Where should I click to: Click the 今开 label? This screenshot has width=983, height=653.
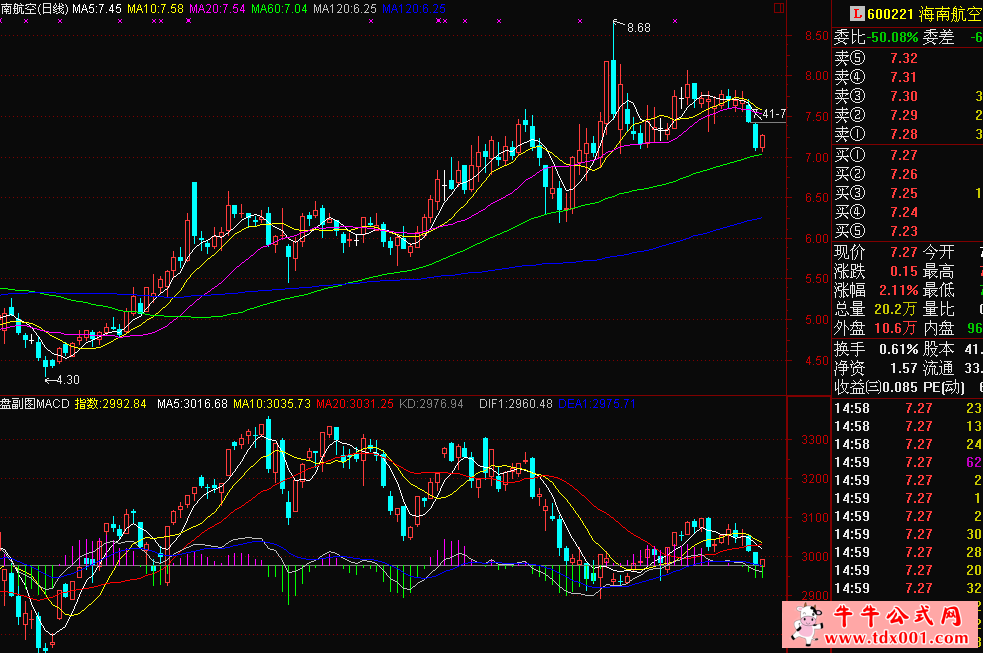click(x=938, y=252)
